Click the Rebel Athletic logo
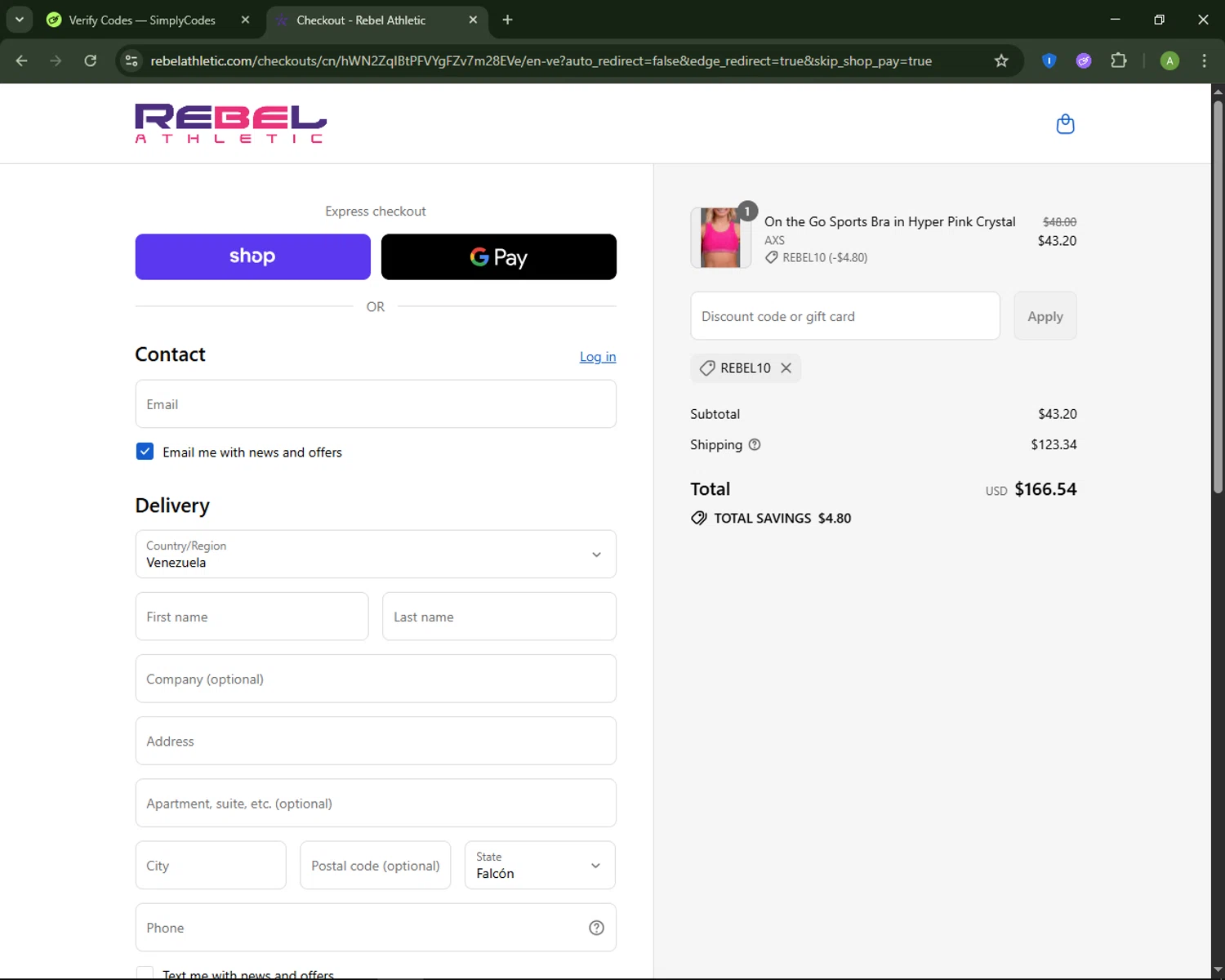The height and width of the screenshot is (980, 1225). [x=231, y=123]
